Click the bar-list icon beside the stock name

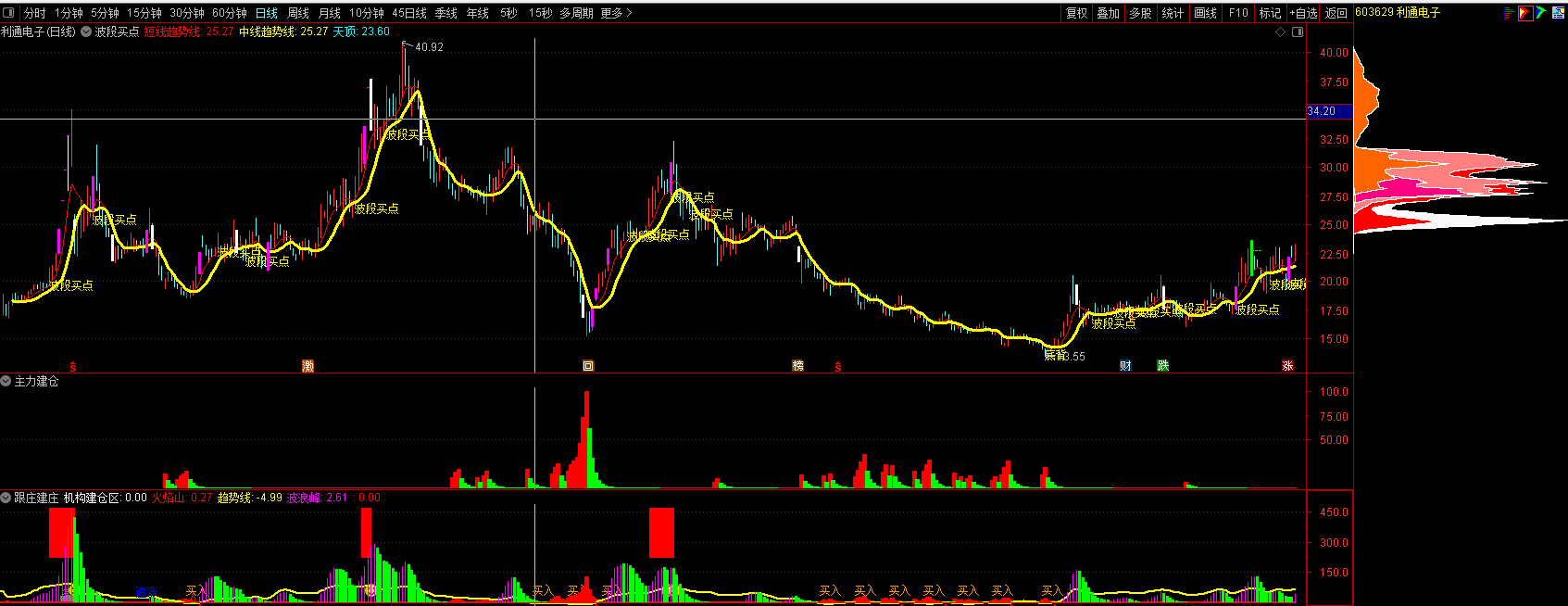[1509, 13]
